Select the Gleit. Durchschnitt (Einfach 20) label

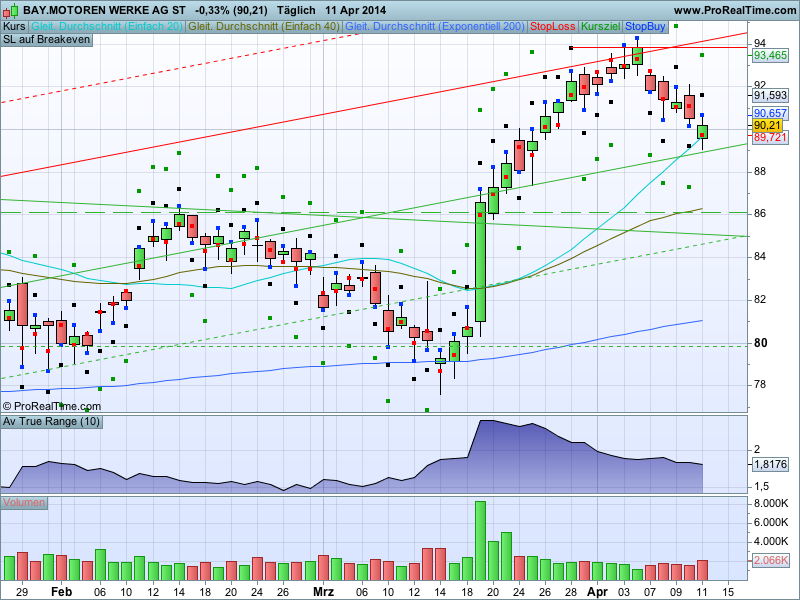pyautogui.click(x=107, y=27)
